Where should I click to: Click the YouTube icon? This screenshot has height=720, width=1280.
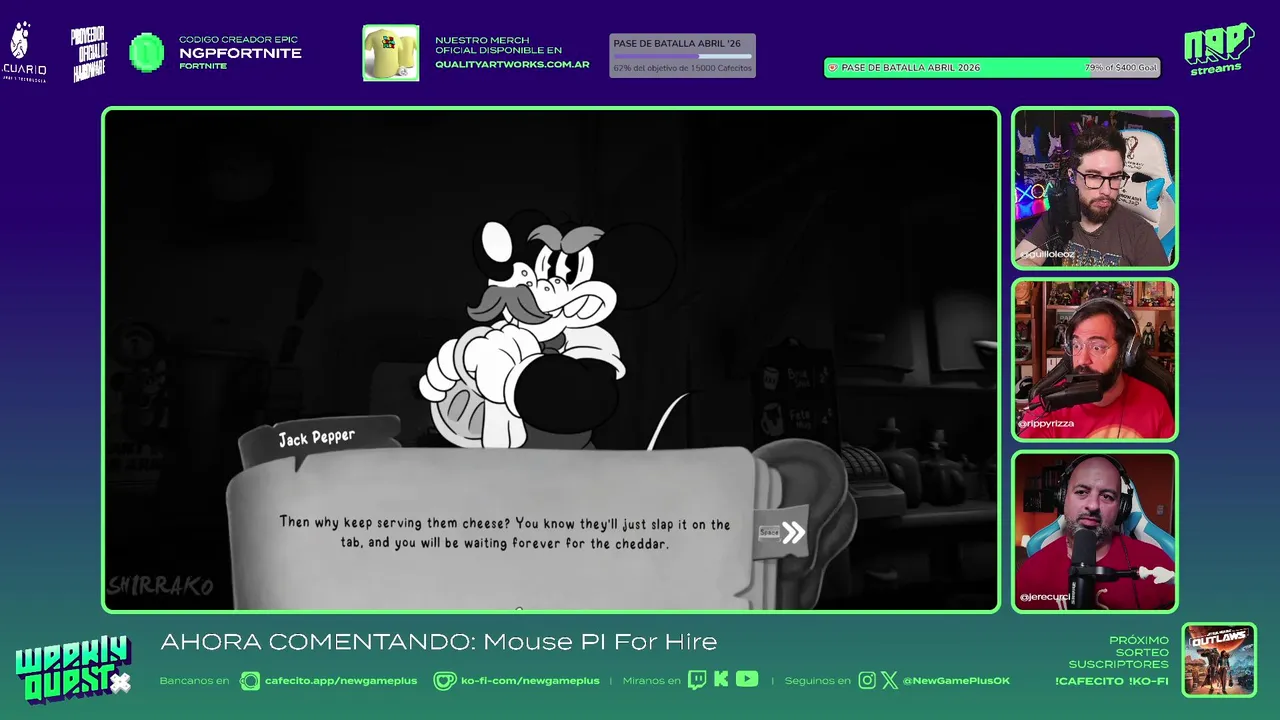(747, 680)
